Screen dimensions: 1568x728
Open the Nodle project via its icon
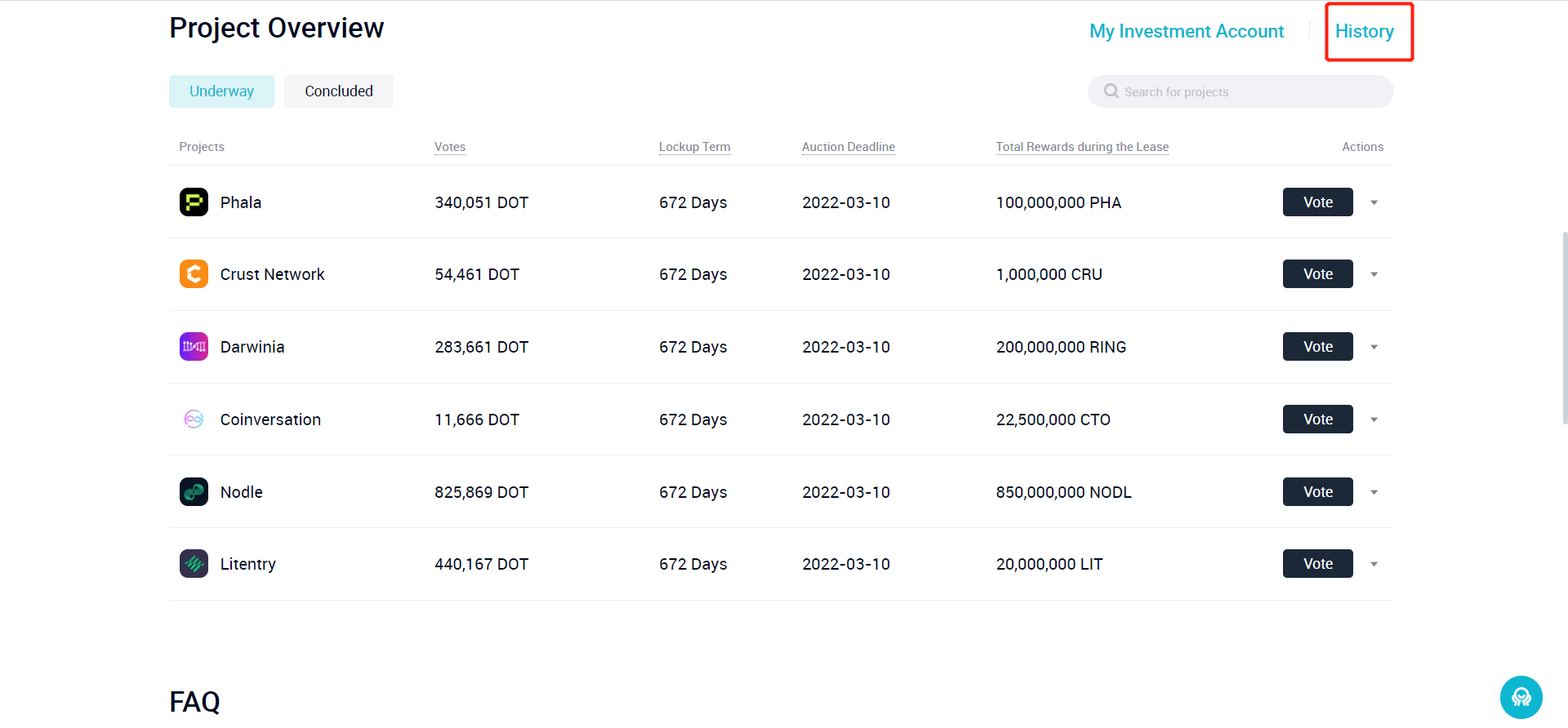(194, 491)
